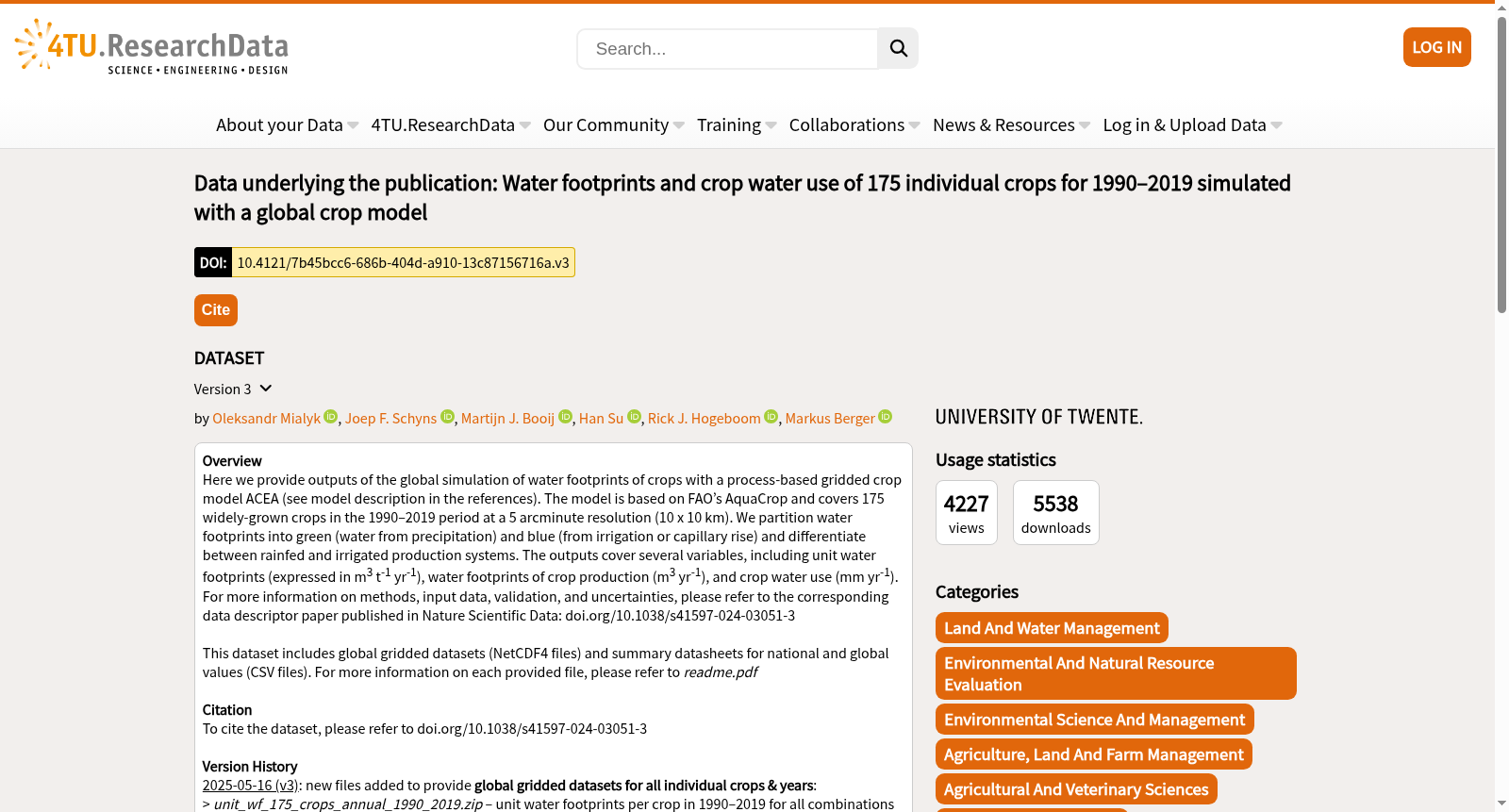Click into the Search input field
The width and height of the screenshot is (1509, 812).
pos(727,48)
